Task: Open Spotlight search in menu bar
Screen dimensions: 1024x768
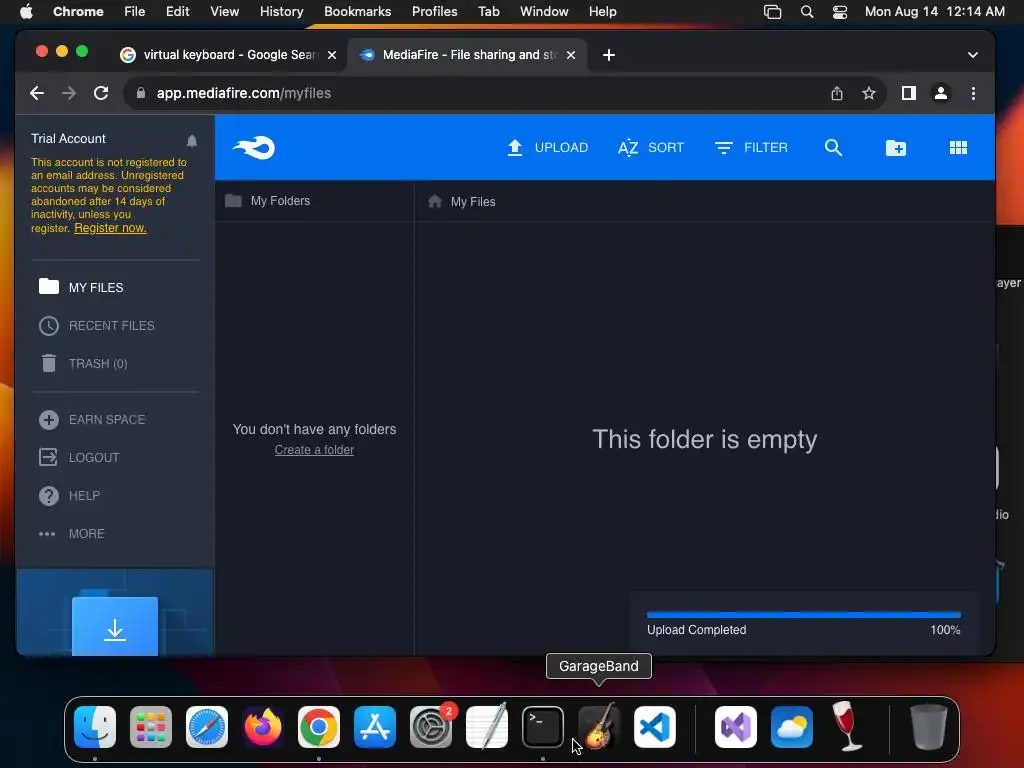Action: pyautogui.click(x=807, y=11)
